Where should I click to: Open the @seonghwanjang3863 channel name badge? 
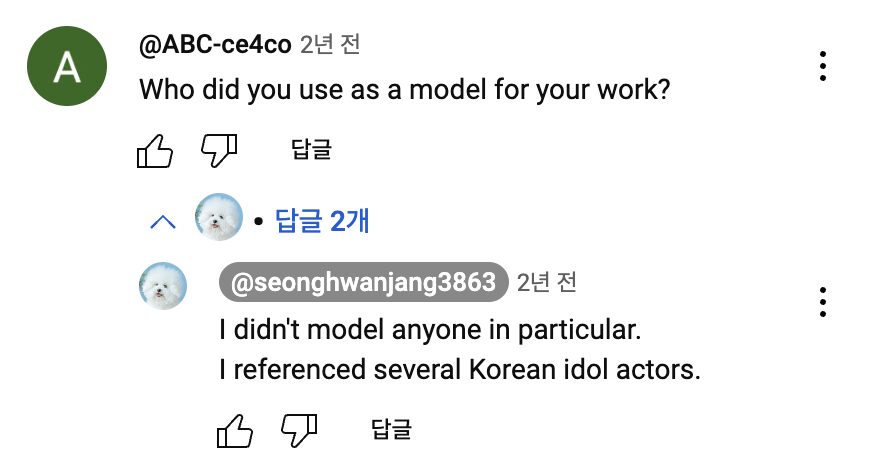[x=363, y=284]
